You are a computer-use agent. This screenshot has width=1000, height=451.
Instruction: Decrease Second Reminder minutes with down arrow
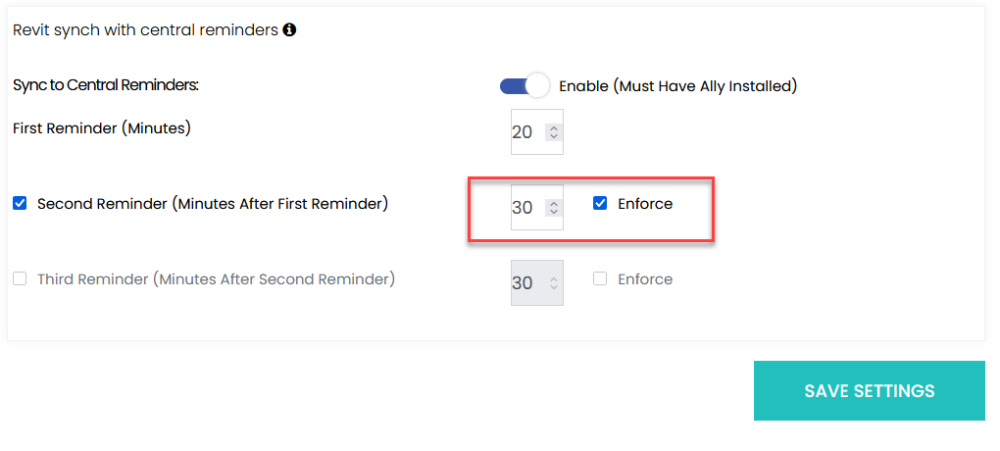pos(553,213)
